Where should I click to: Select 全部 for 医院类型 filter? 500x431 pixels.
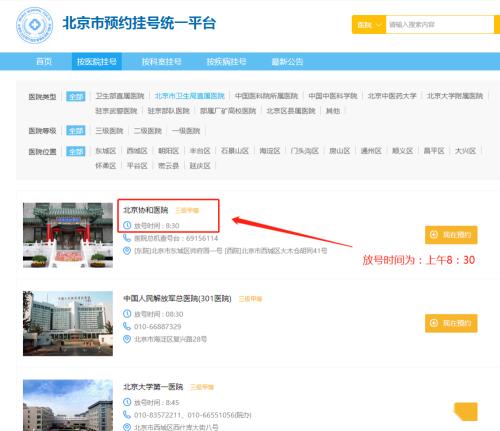point(76,96)
